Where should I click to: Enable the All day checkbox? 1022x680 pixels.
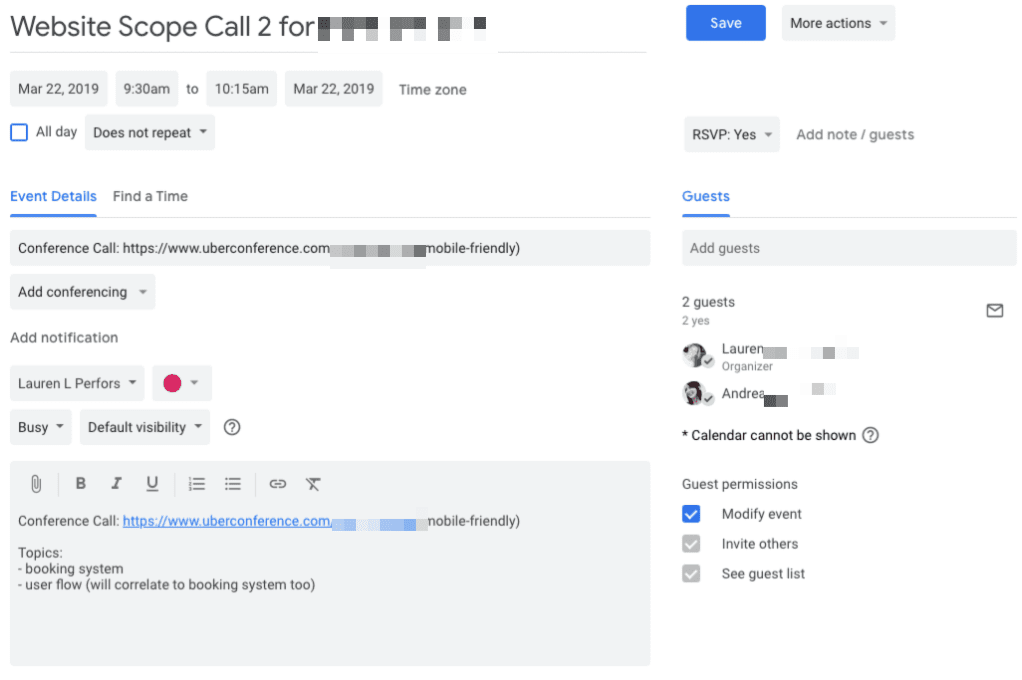coord(19,132)
